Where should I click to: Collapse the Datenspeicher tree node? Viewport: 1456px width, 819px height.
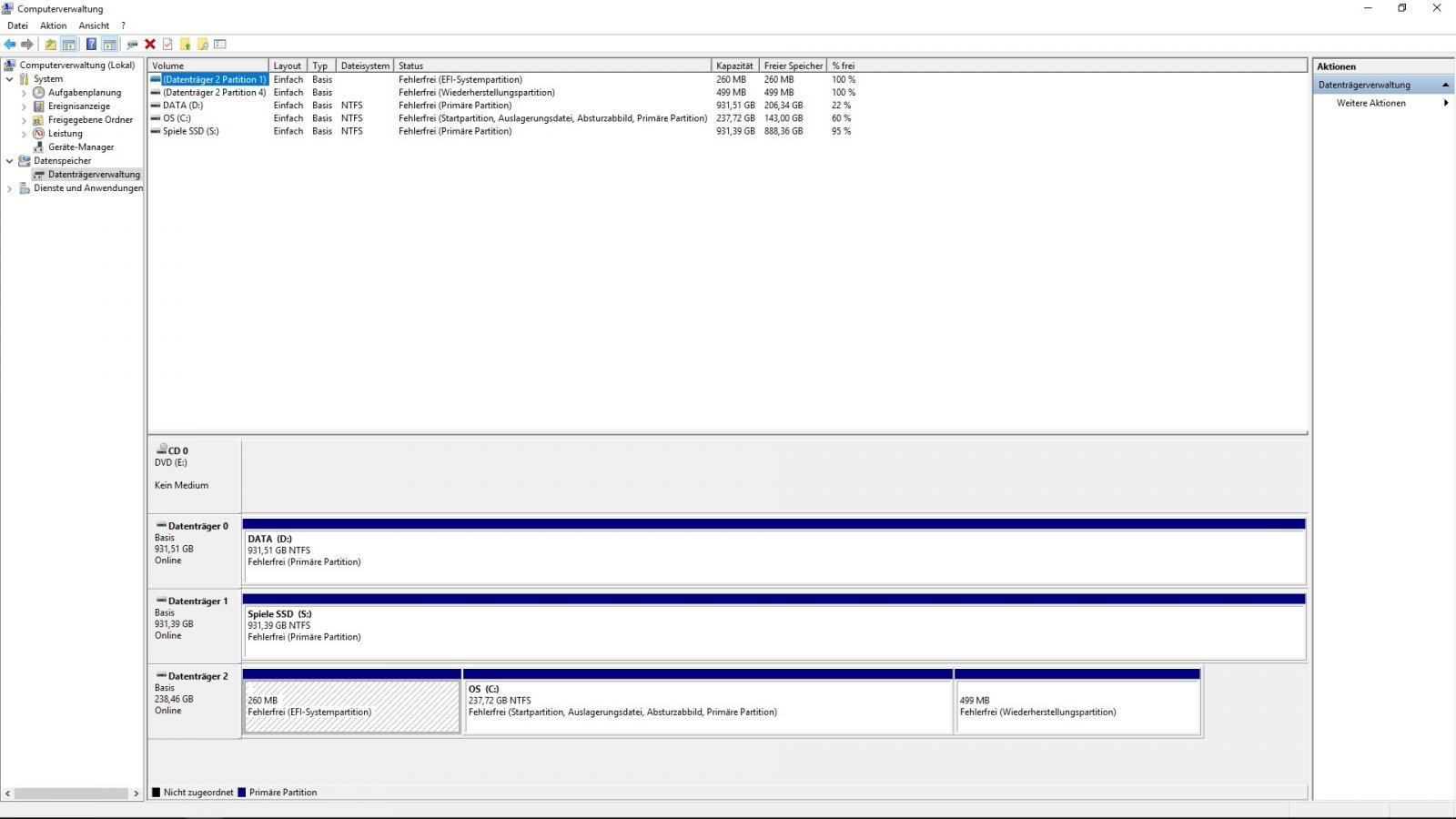coord(10,161)
